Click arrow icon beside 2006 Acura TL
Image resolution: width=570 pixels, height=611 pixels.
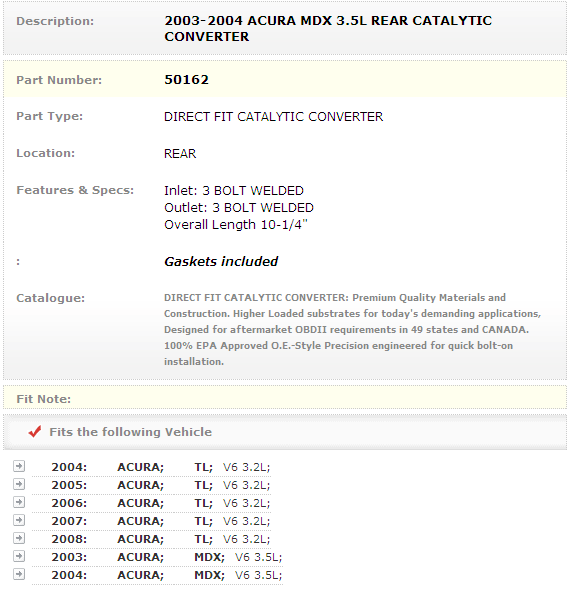pos(19,502)
